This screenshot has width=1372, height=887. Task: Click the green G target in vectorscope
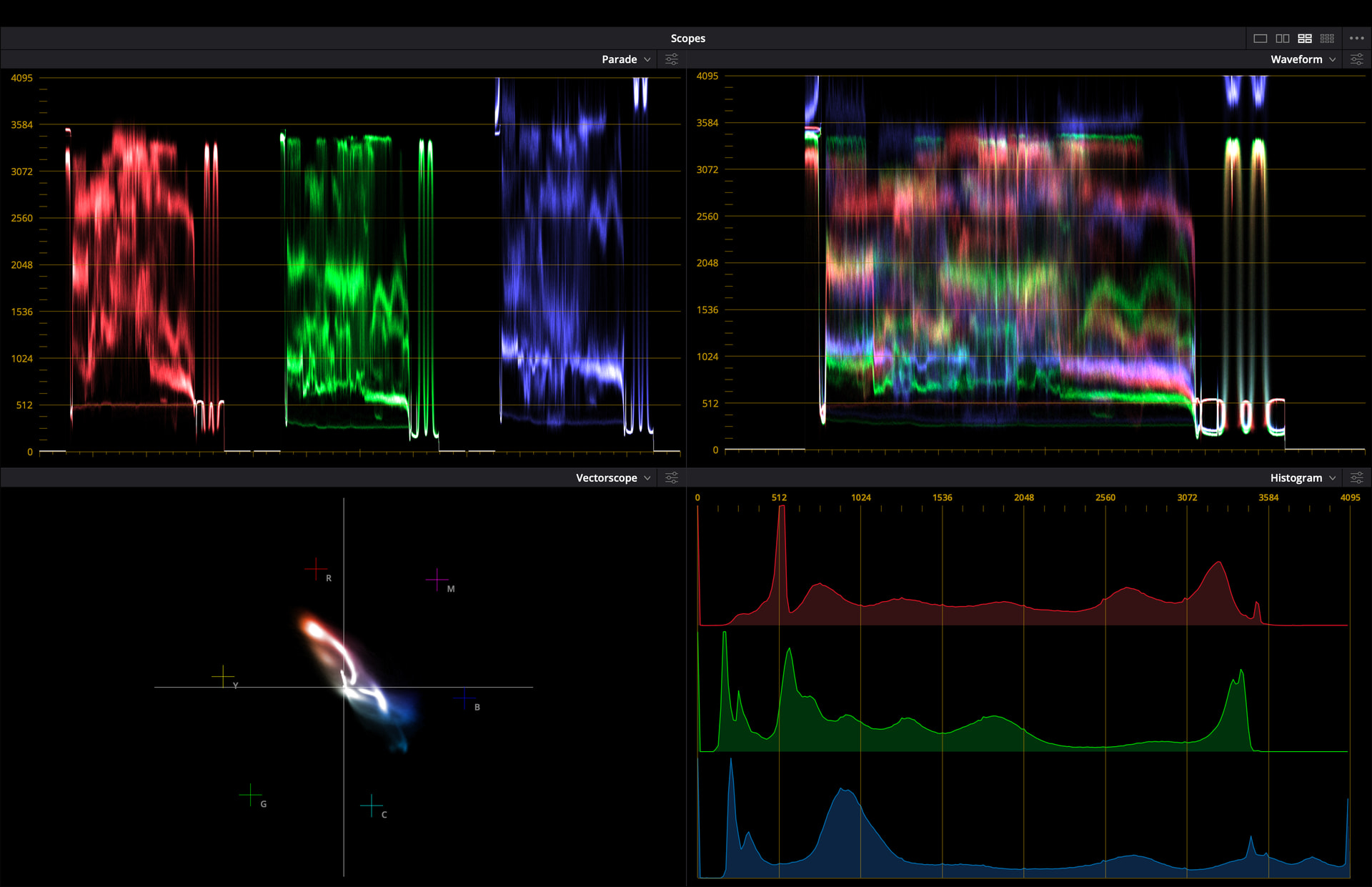(x=250, y=794)
